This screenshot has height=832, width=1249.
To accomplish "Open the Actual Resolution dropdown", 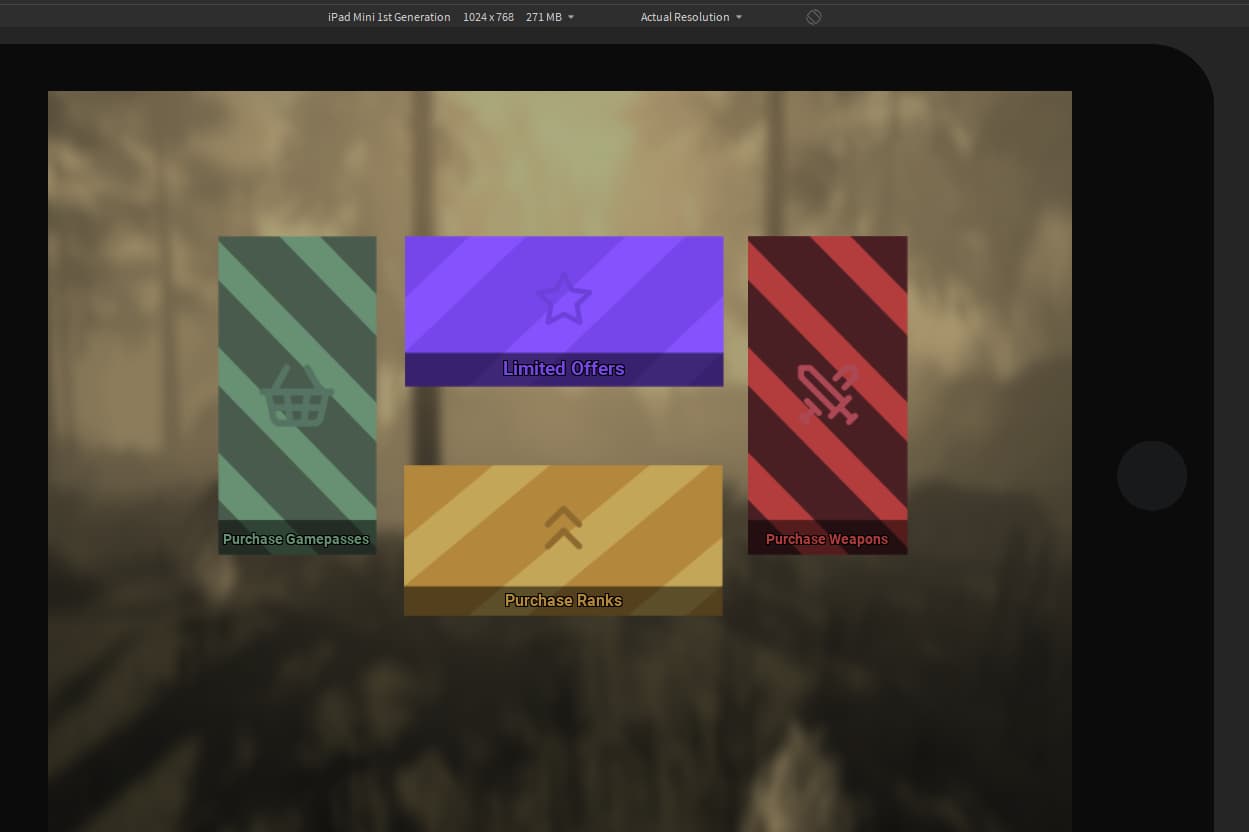I will tap(685, 17).
